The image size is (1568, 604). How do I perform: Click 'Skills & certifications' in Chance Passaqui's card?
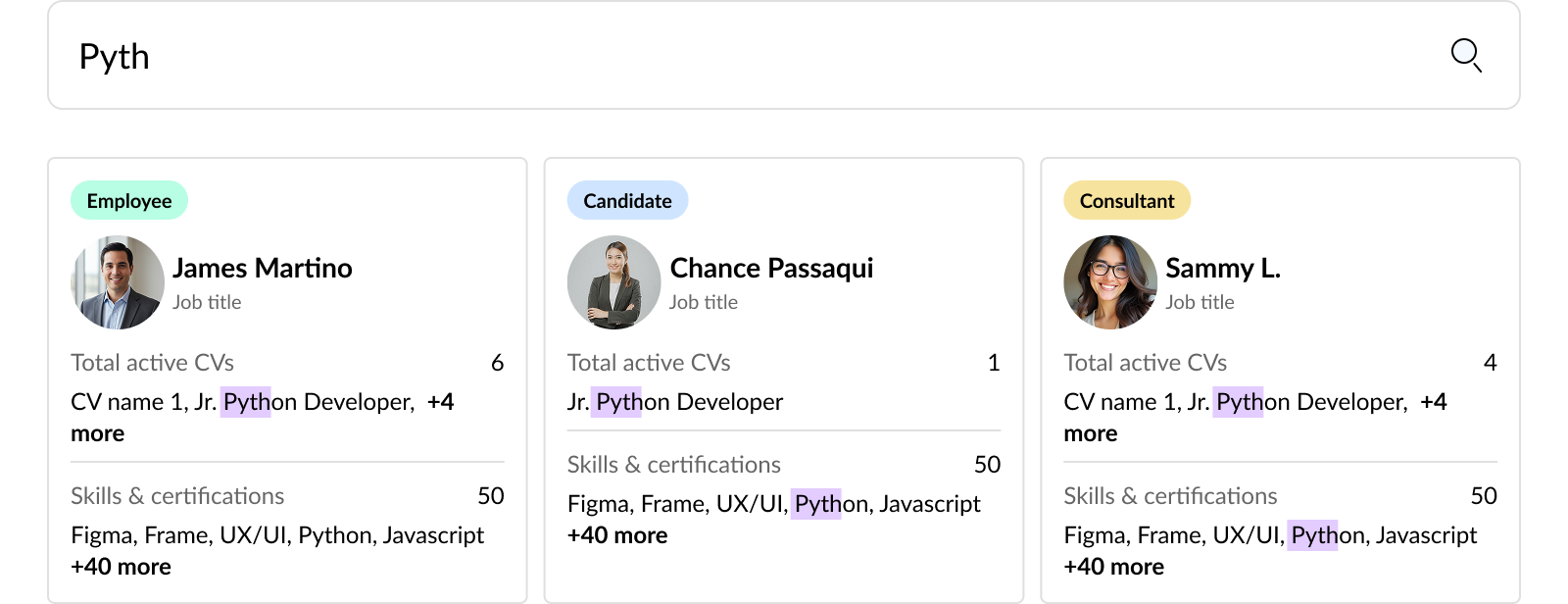click(674, 465)
